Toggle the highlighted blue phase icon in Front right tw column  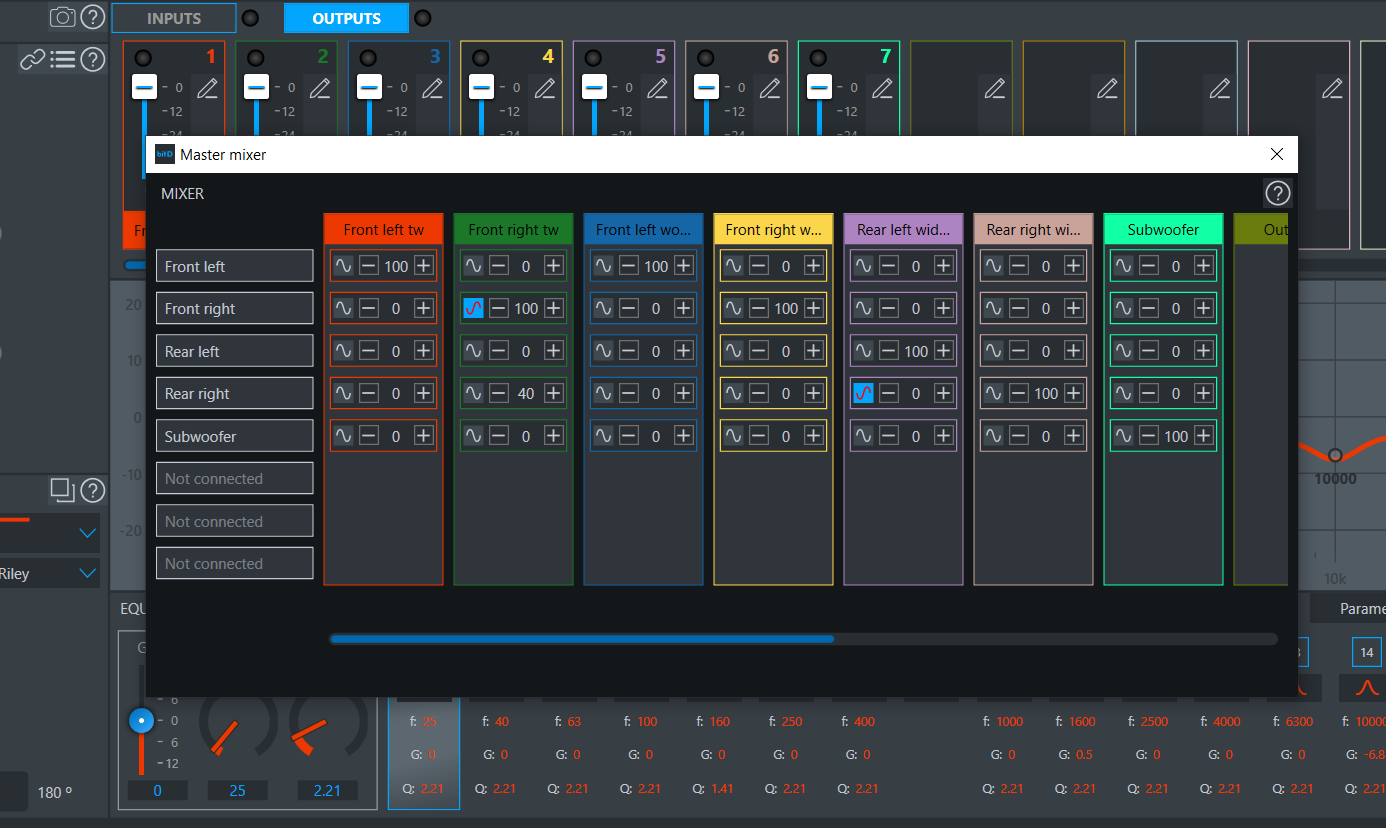(x=474, y=308)
